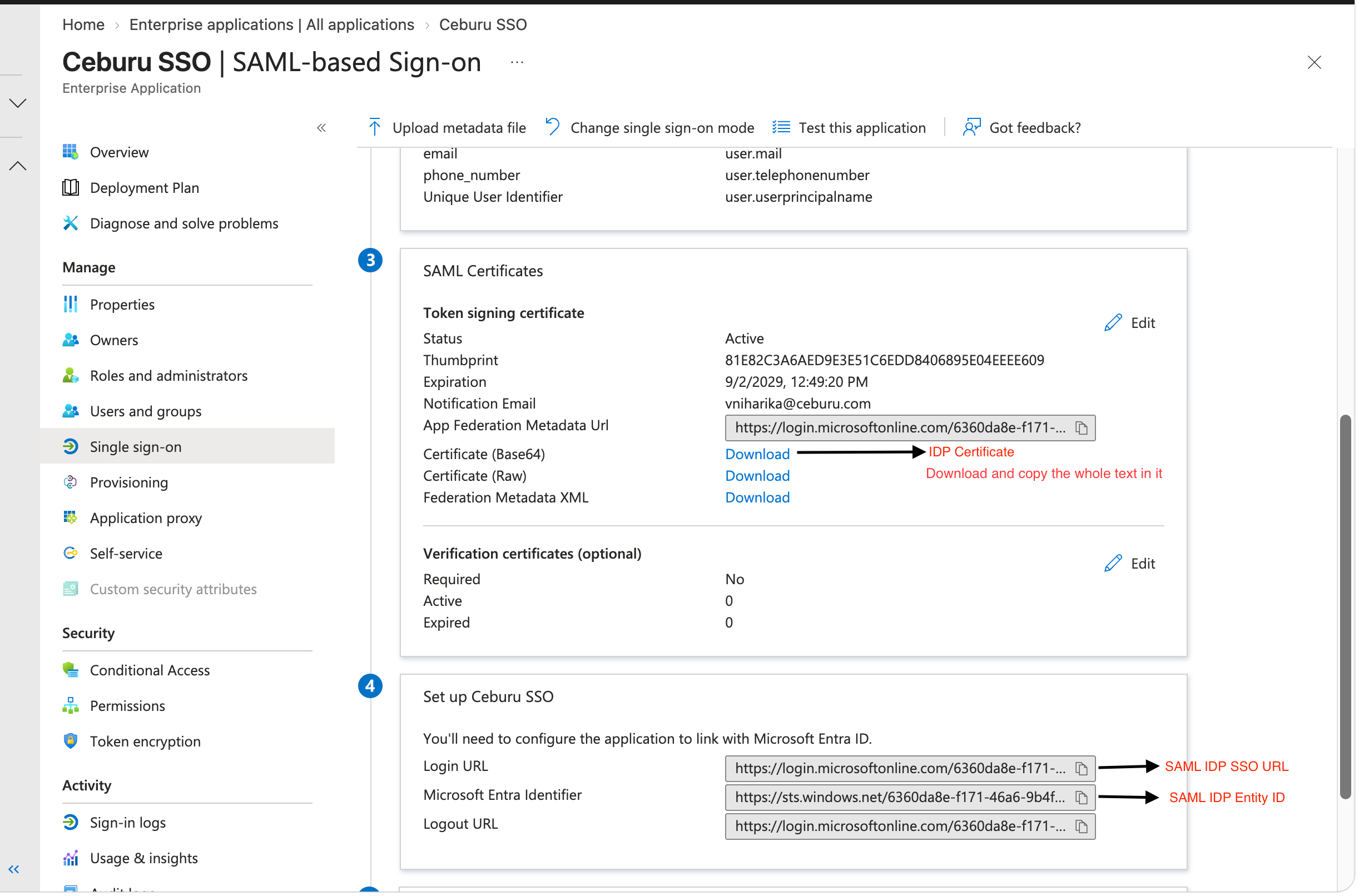Screen dimensions: 1359x896
Task: Open the Overview page icon
Action: point(70,152)
